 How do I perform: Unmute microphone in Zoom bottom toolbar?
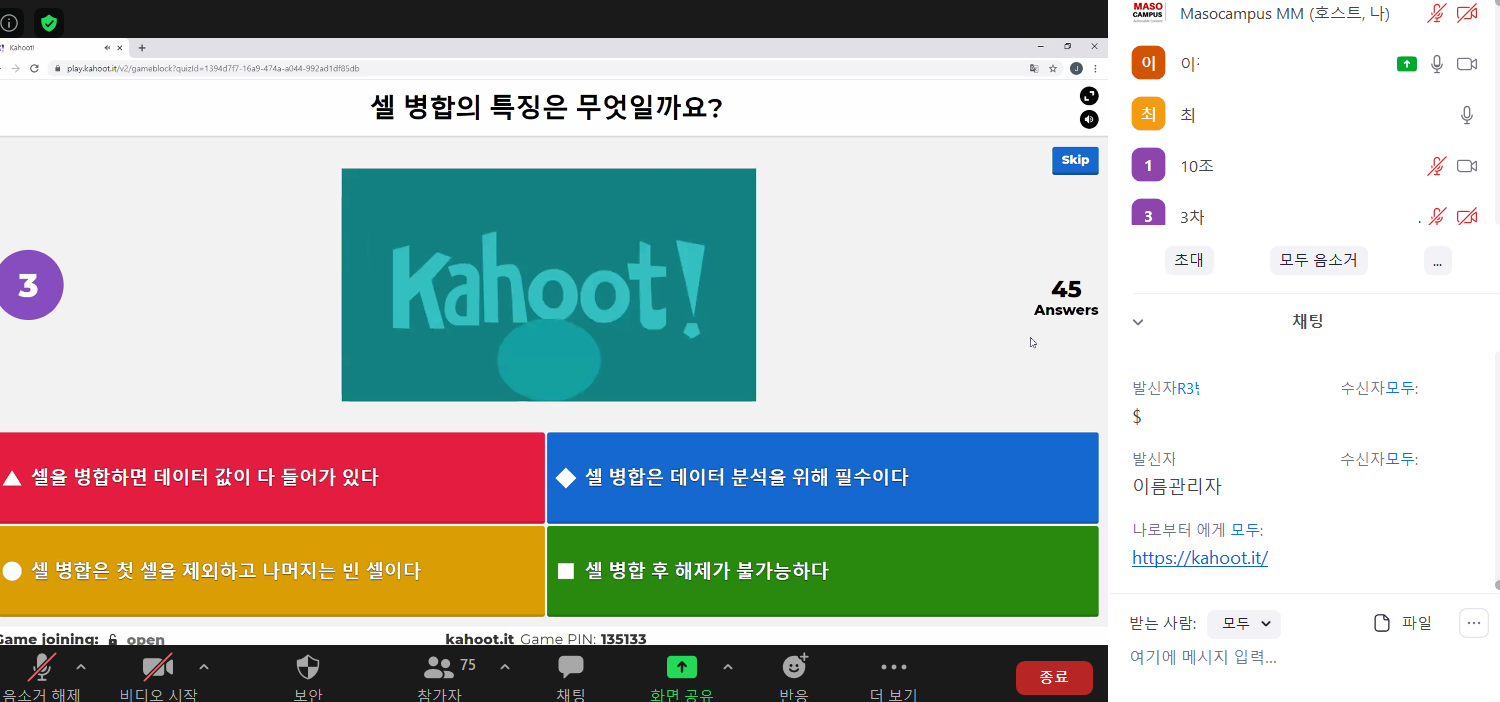(42, 667)
